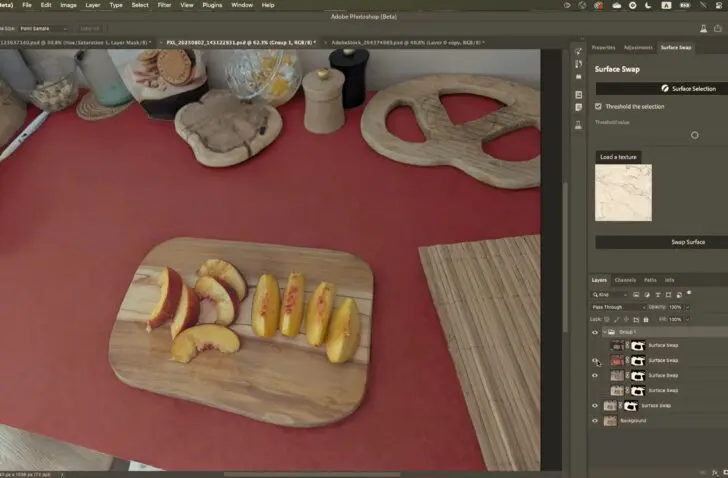The height and width of the screenshot is (478, 728).
Task: Open the Opacity slider dropdown arrow
Action: click(x=688, y=307)
